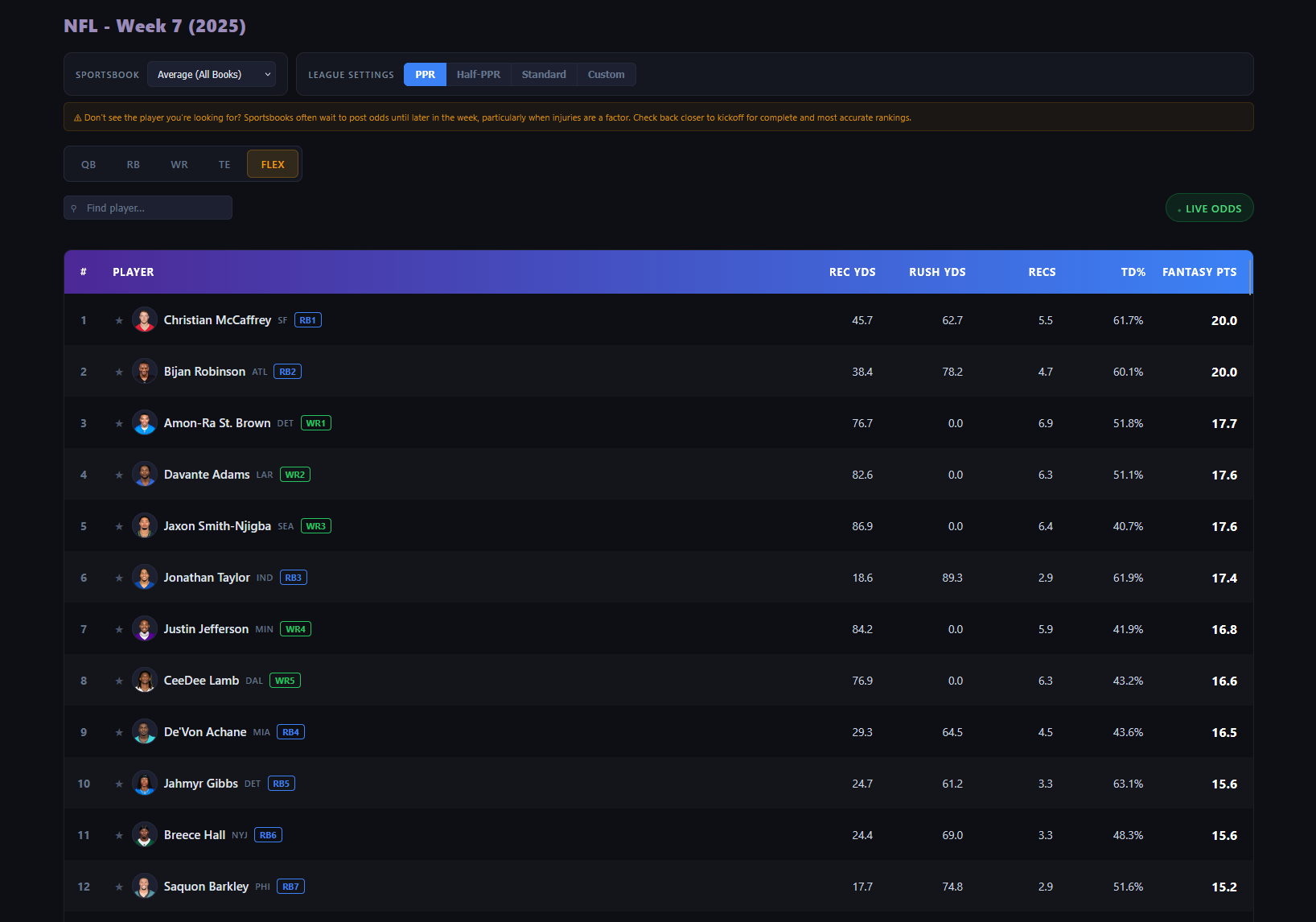Star Jahmyr Gibbs
1316x922 pixels.
[118, 783]
